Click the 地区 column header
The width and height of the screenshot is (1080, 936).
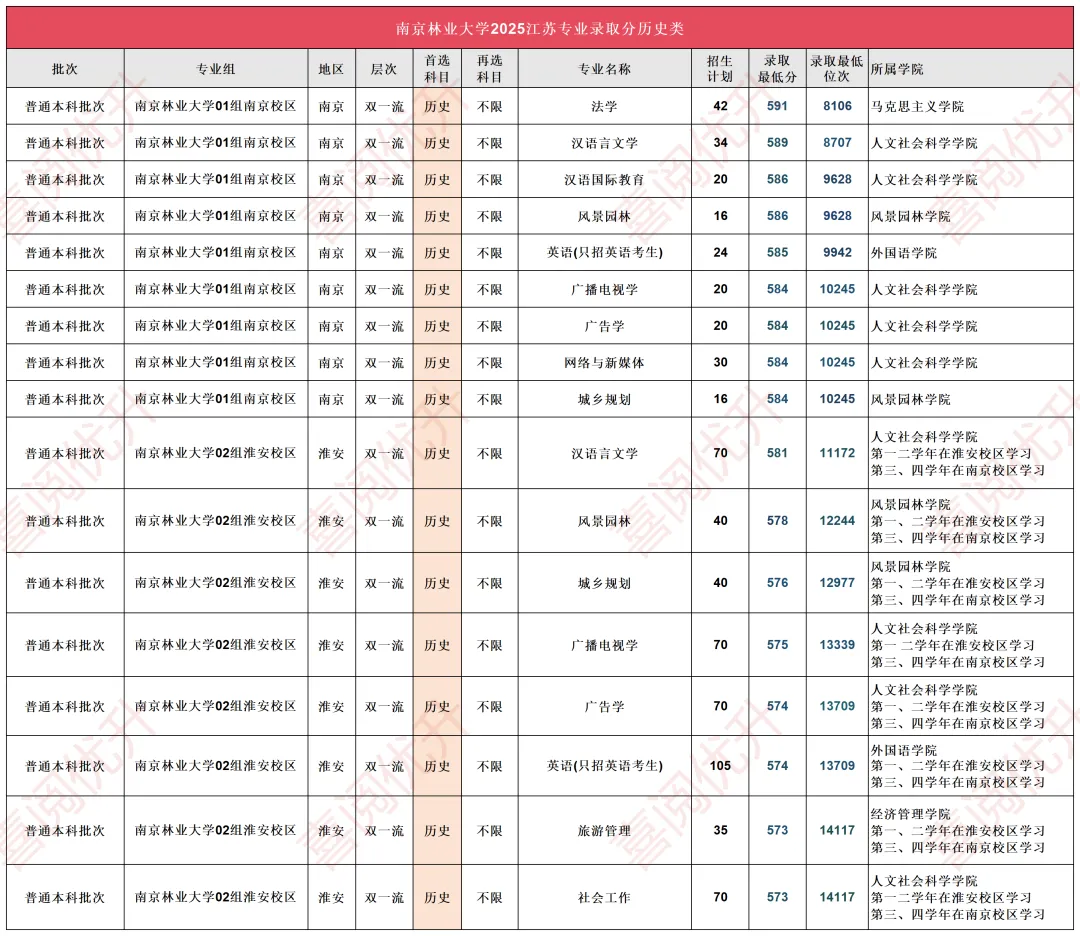(x=331, y=69)
